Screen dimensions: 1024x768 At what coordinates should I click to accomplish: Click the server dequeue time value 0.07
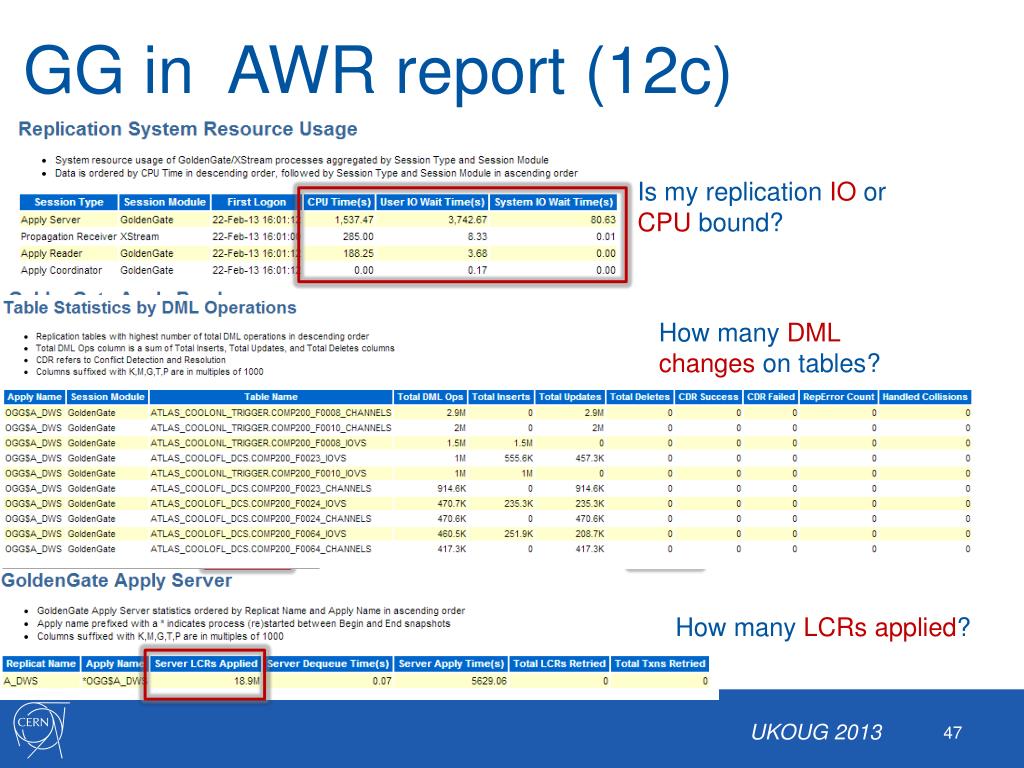[382, 680]
